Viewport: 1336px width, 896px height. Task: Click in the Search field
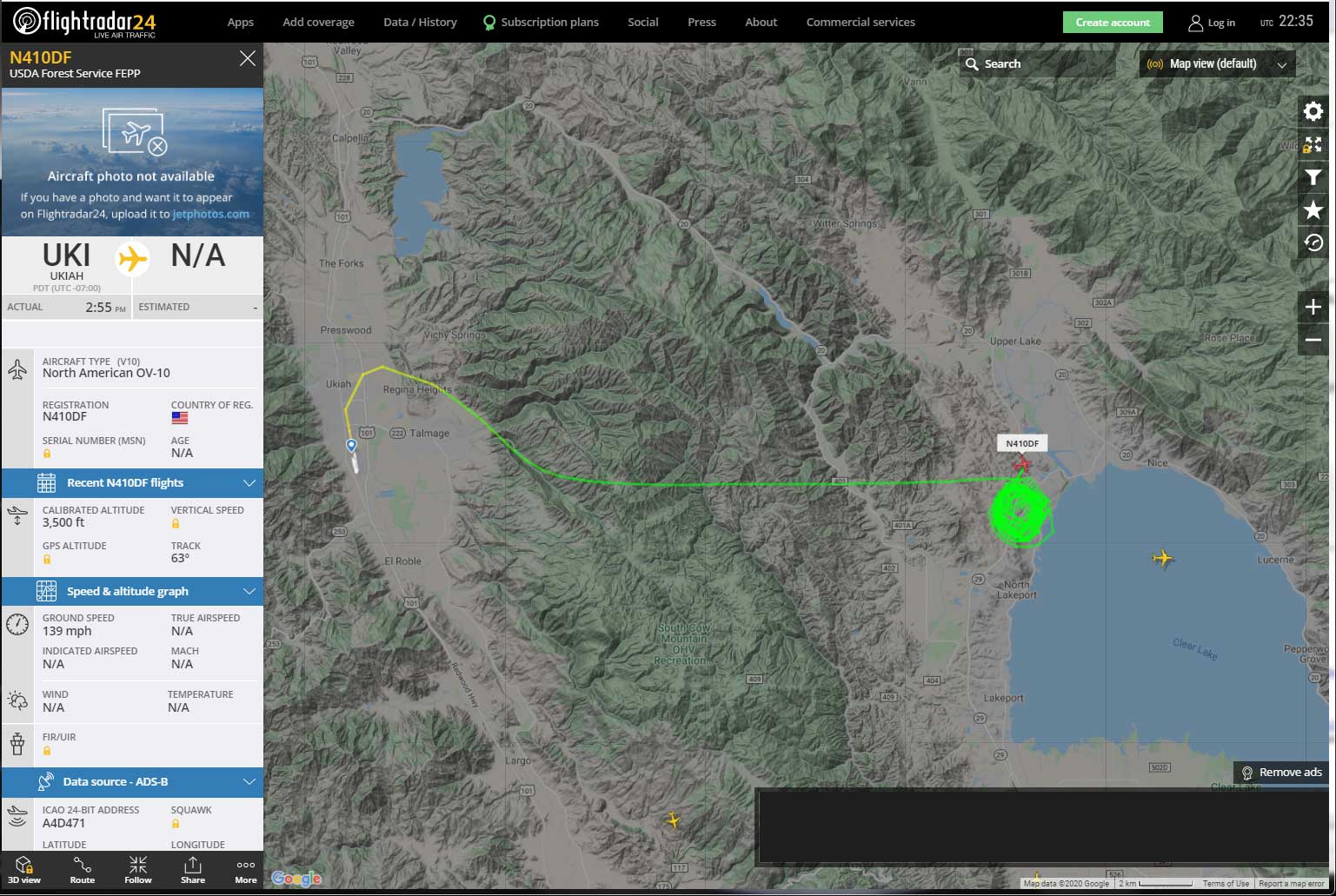[x=1038, y=63]
